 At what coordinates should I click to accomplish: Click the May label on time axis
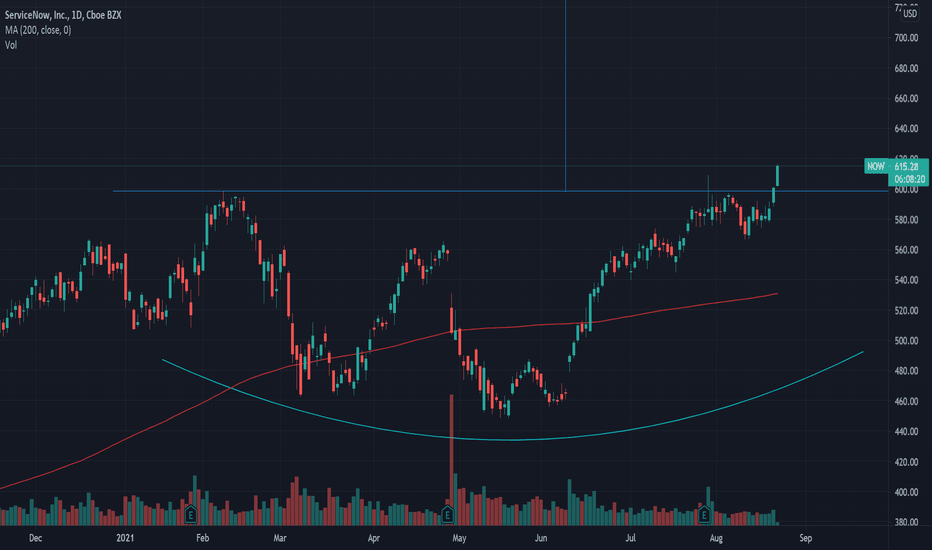coord(459,538)
